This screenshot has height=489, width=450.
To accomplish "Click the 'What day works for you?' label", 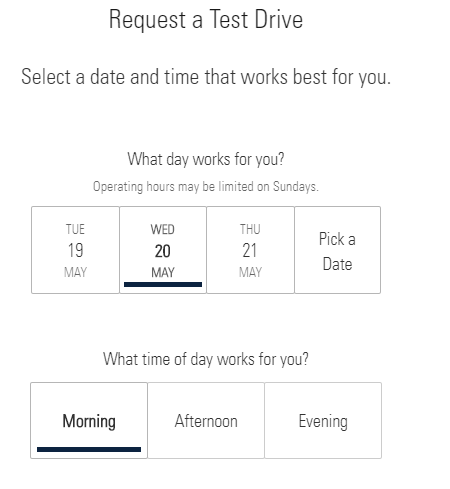I will tap(206, 159).
